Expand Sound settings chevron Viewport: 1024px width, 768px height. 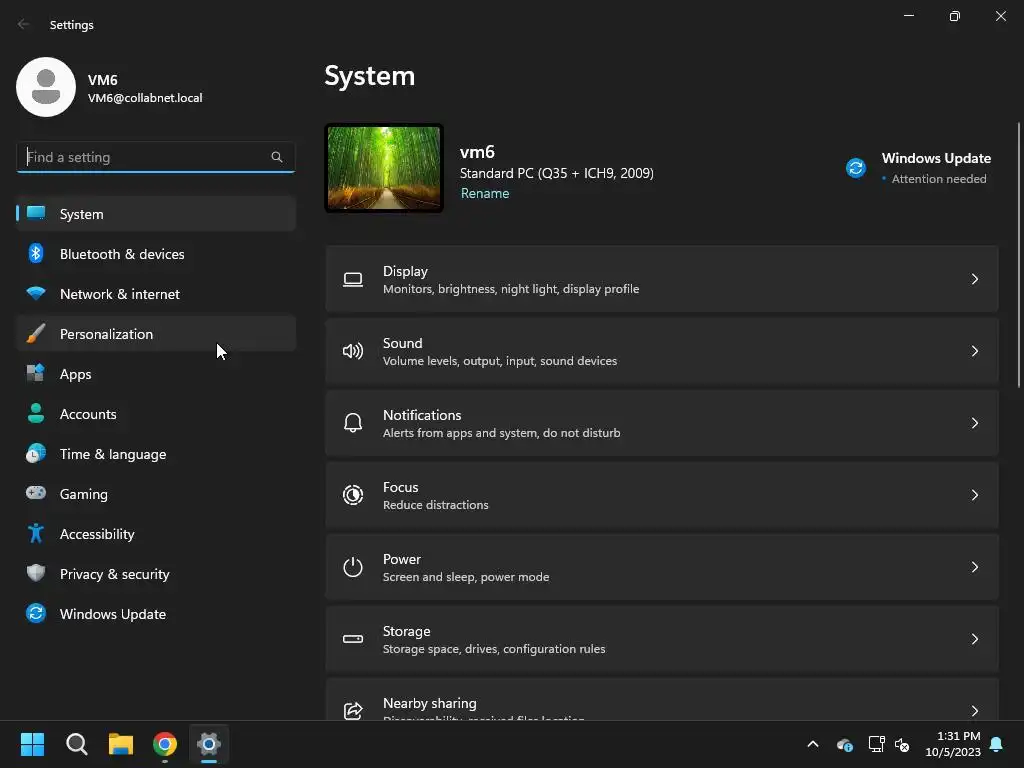974,351
